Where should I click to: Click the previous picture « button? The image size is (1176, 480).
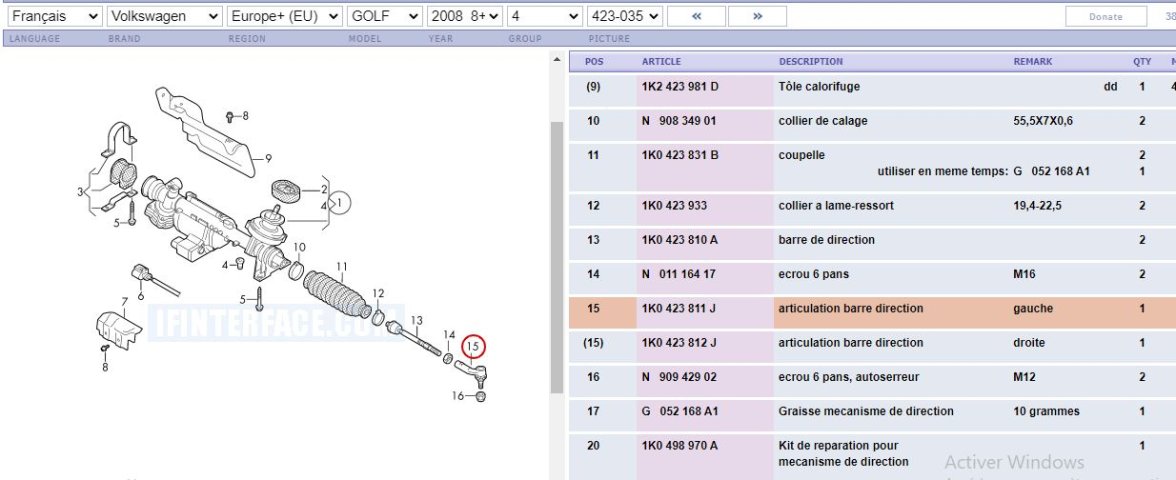click(696, 17)
